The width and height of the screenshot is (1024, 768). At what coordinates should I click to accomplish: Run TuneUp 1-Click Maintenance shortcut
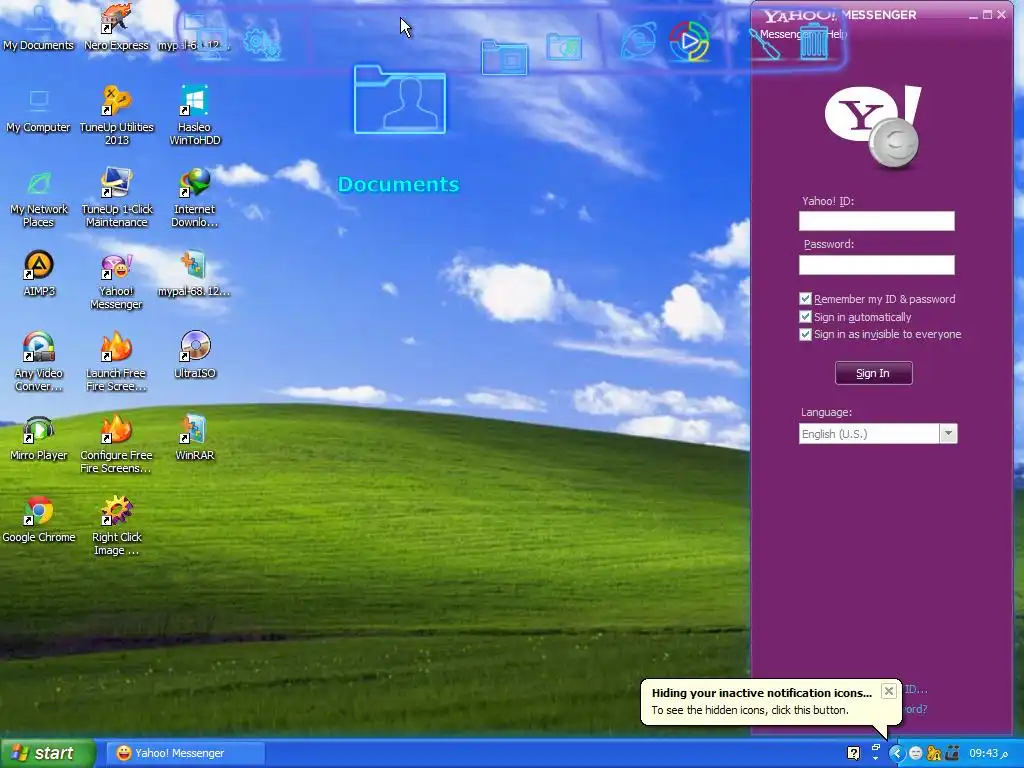116,199
